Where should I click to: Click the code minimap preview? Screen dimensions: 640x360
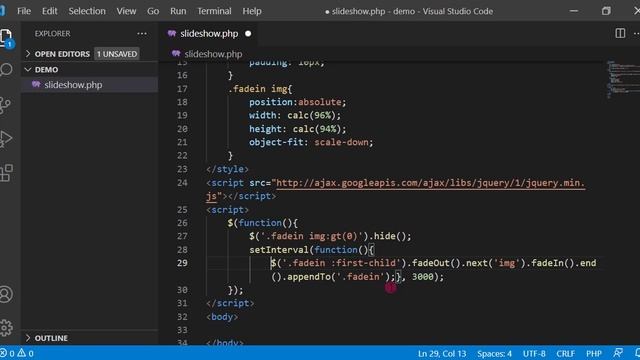[x=622, y=80]
